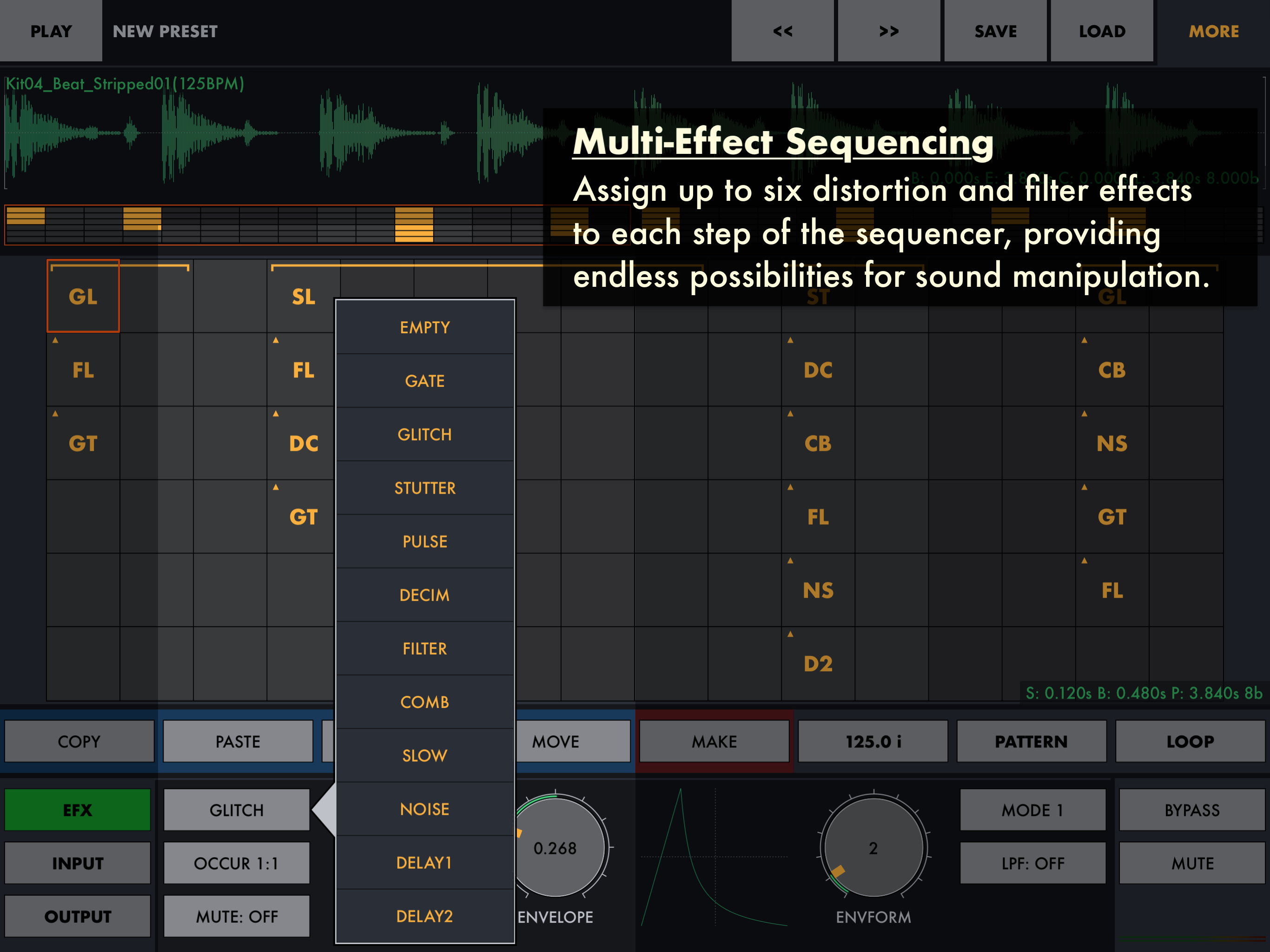Choose GLITCH from the effect list
The width and height of the screenshot is (1270, 952).
[x=425, y=434]
